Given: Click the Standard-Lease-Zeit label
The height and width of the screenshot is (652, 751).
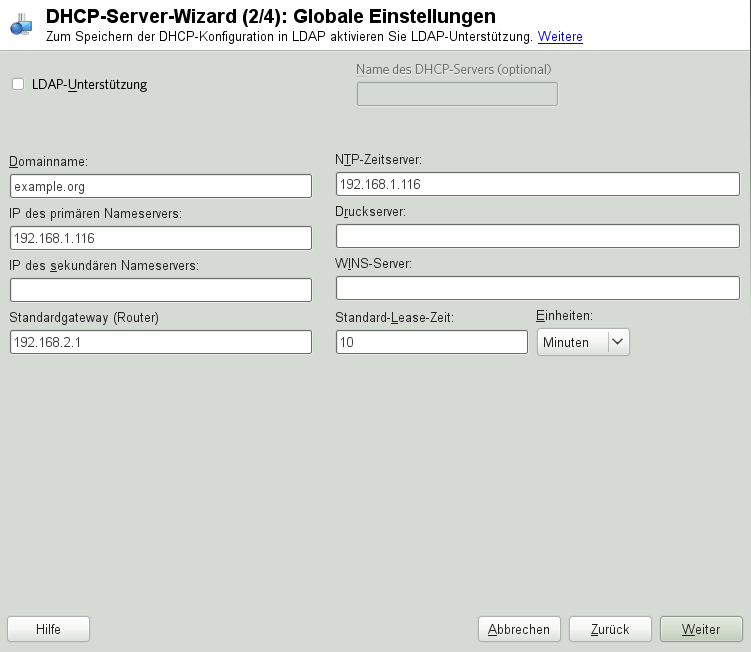Looking at the screenshot, I should 394,318.
